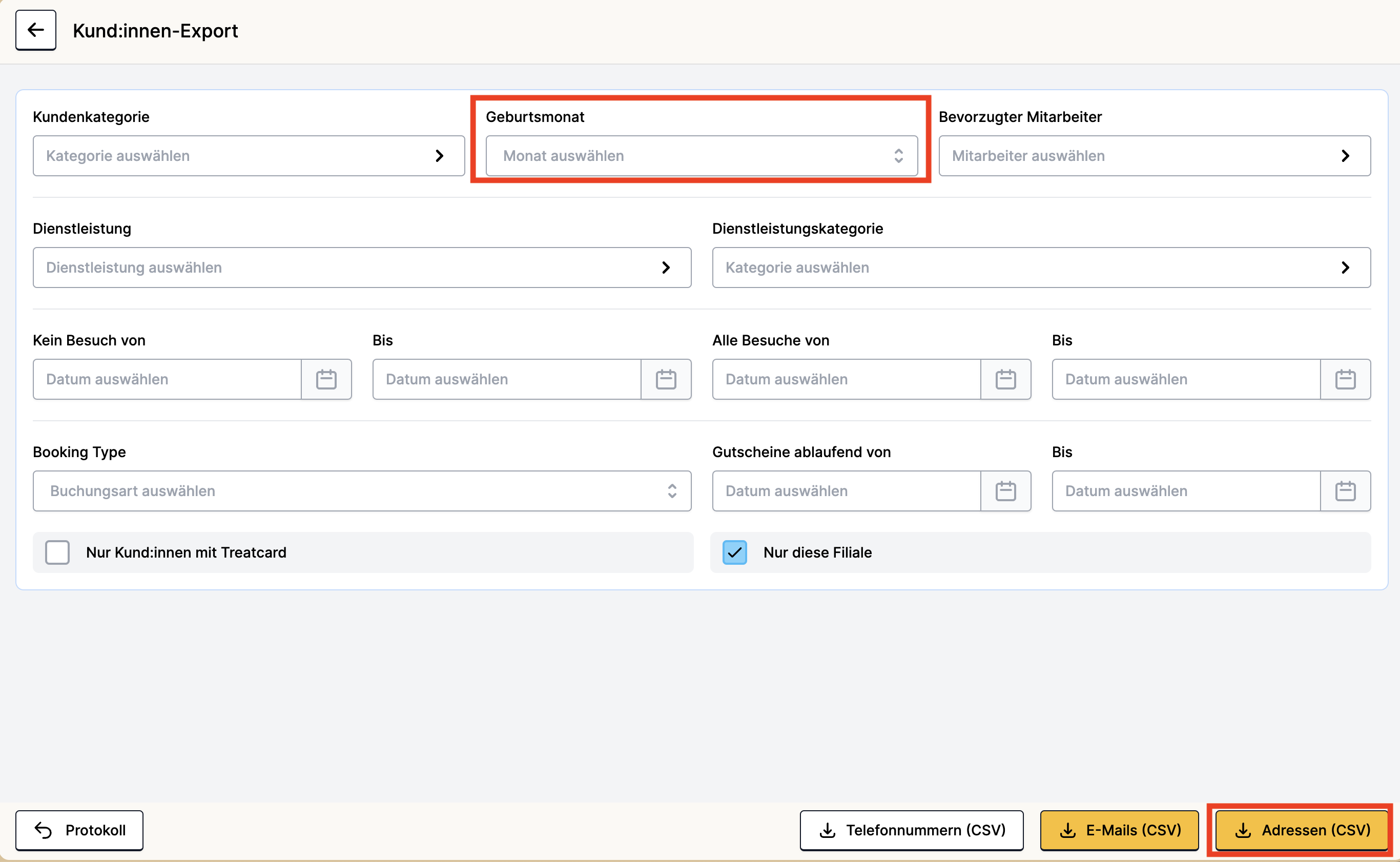Viewport: 1400px width, 862px height.
Task: Open calendar for Kein Besuch Bis date
Action: tap(666, 379)
